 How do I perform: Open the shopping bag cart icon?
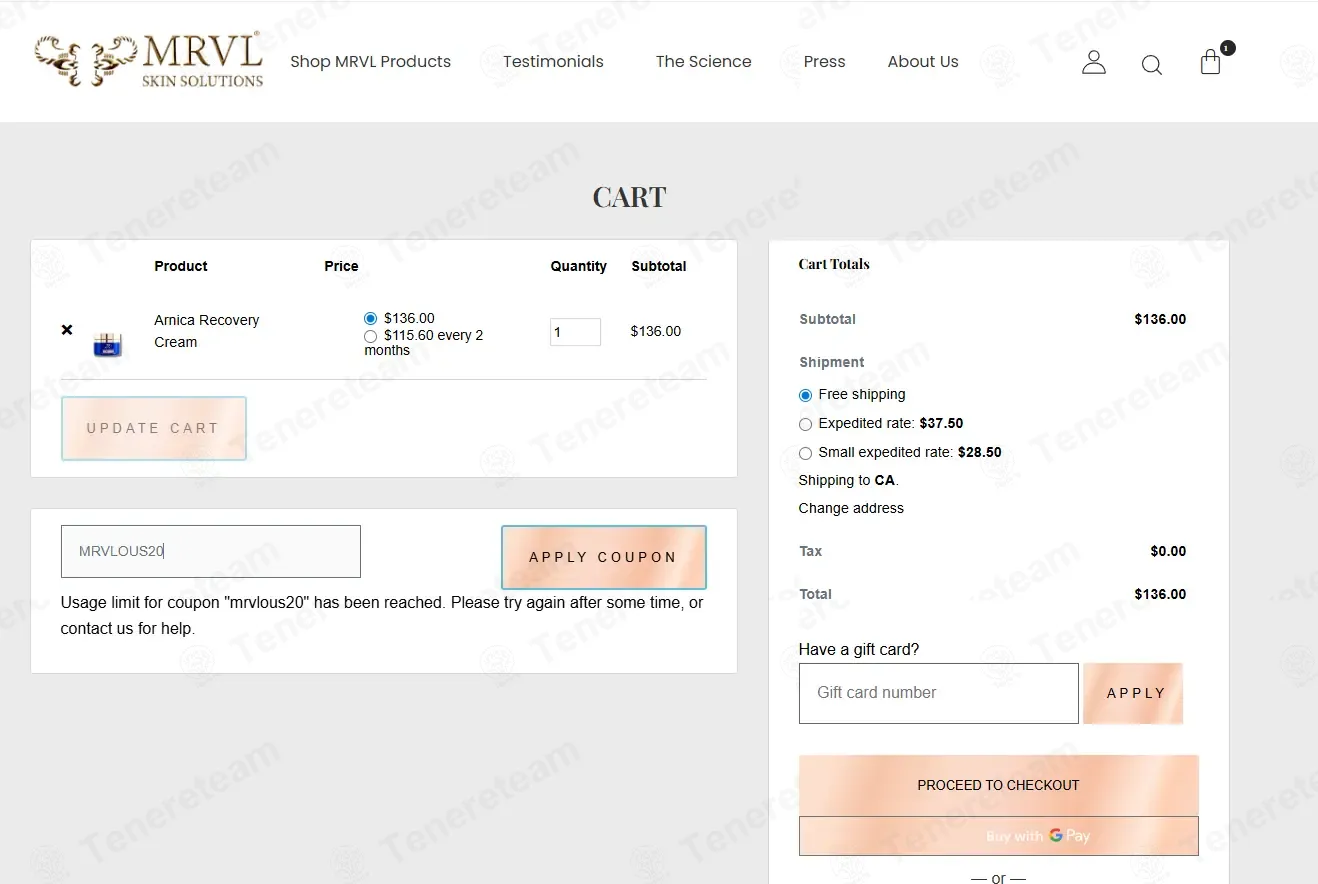[1211, 62]
